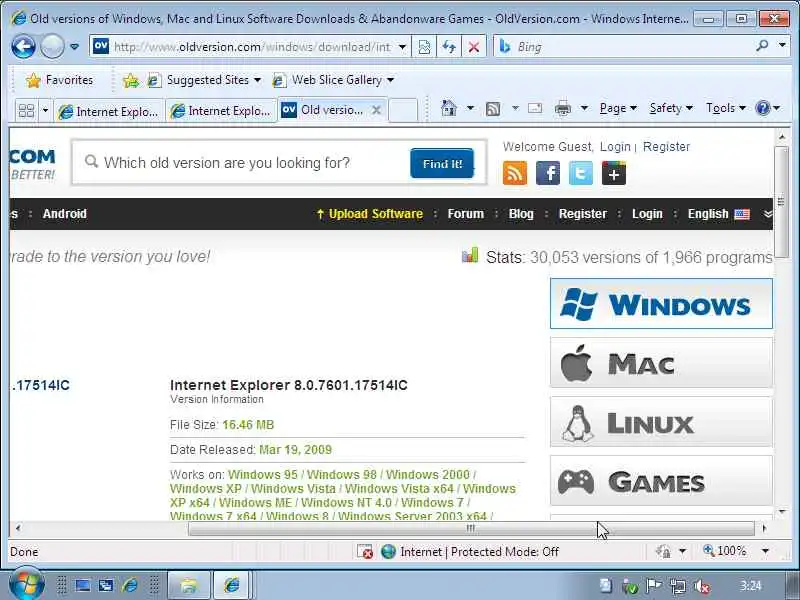Viewport: 800px width, 600px height.
Task: Open the Safety menu
Action: point(671,108)
